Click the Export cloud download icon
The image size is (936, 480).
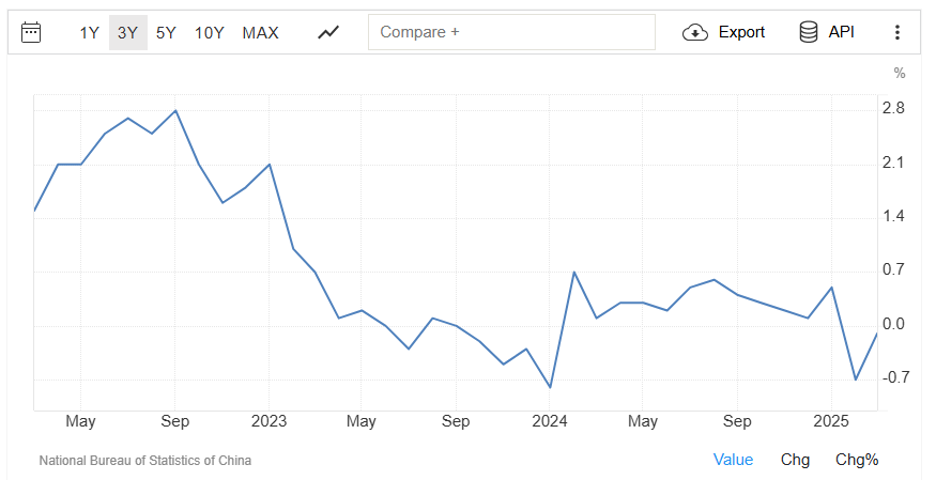click(x=695, y=32)
